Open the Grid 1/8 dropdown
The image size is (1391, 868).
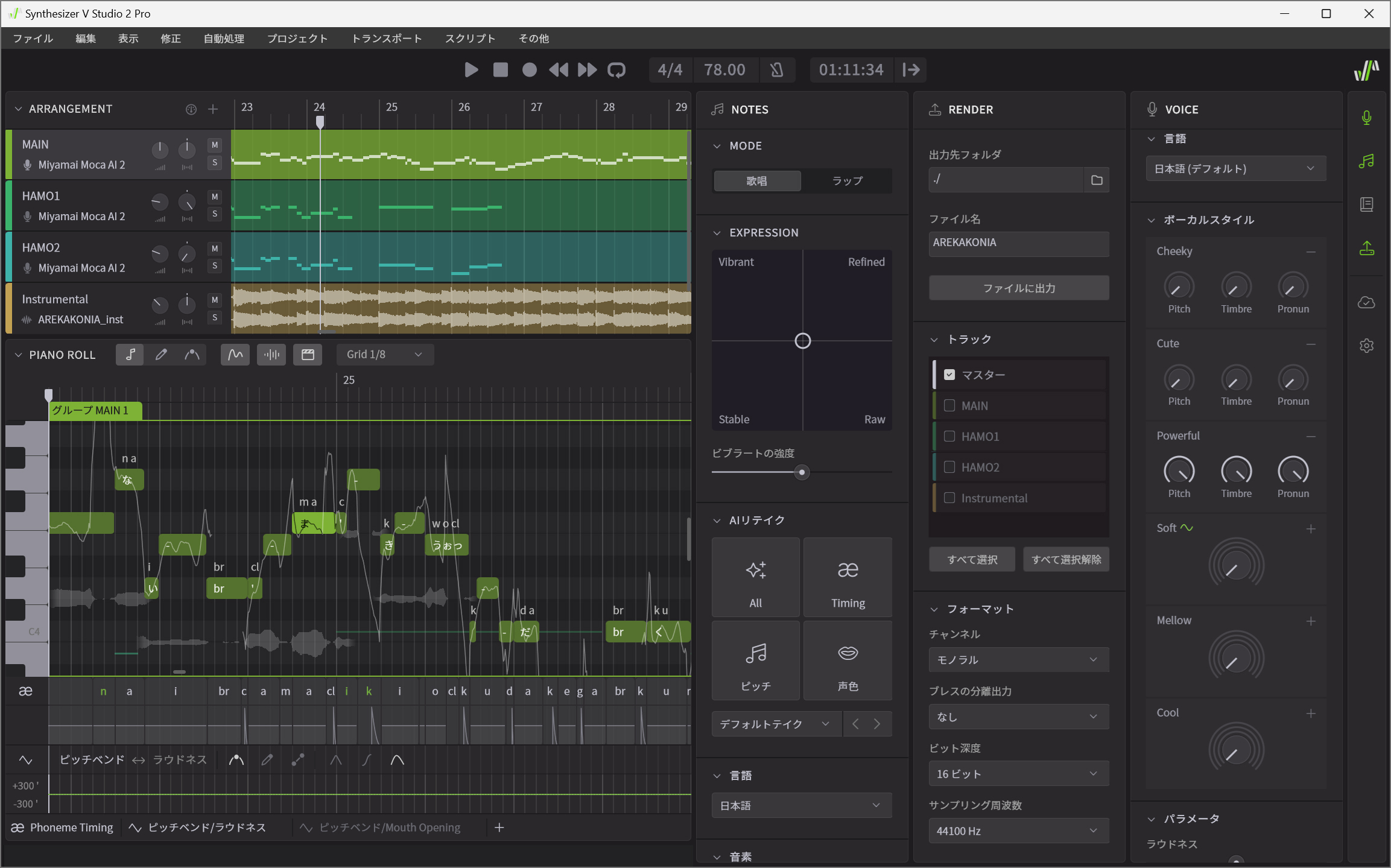click(384, 354)
